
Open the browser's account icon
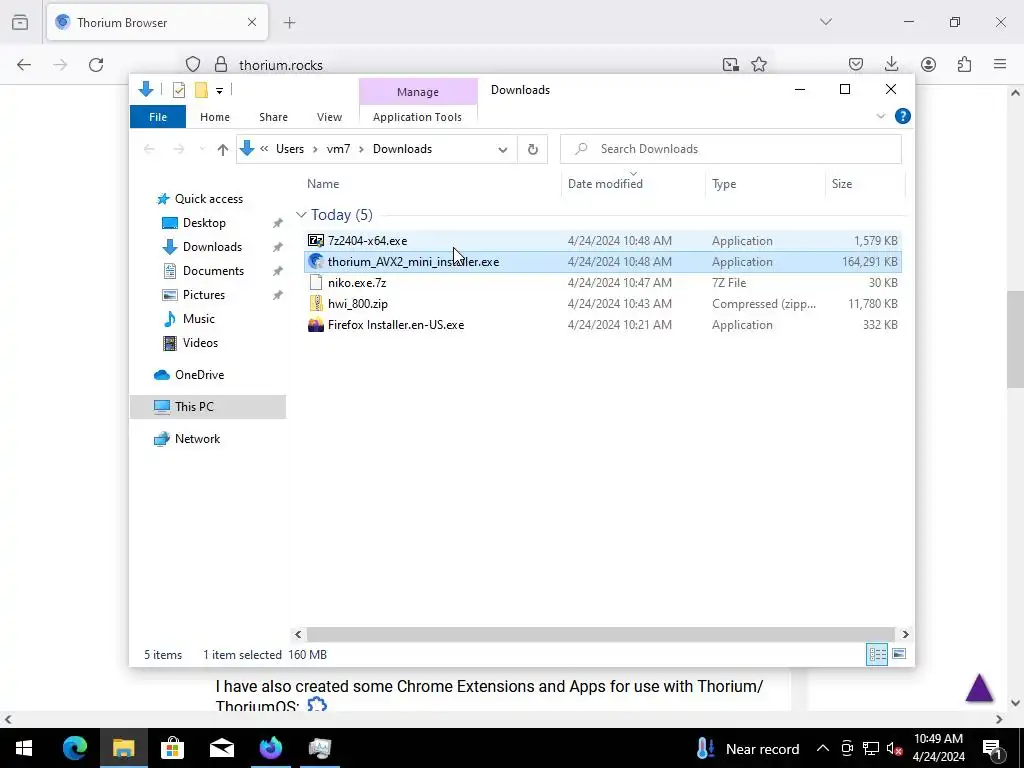pyautogui.click(x=928, y=64)
